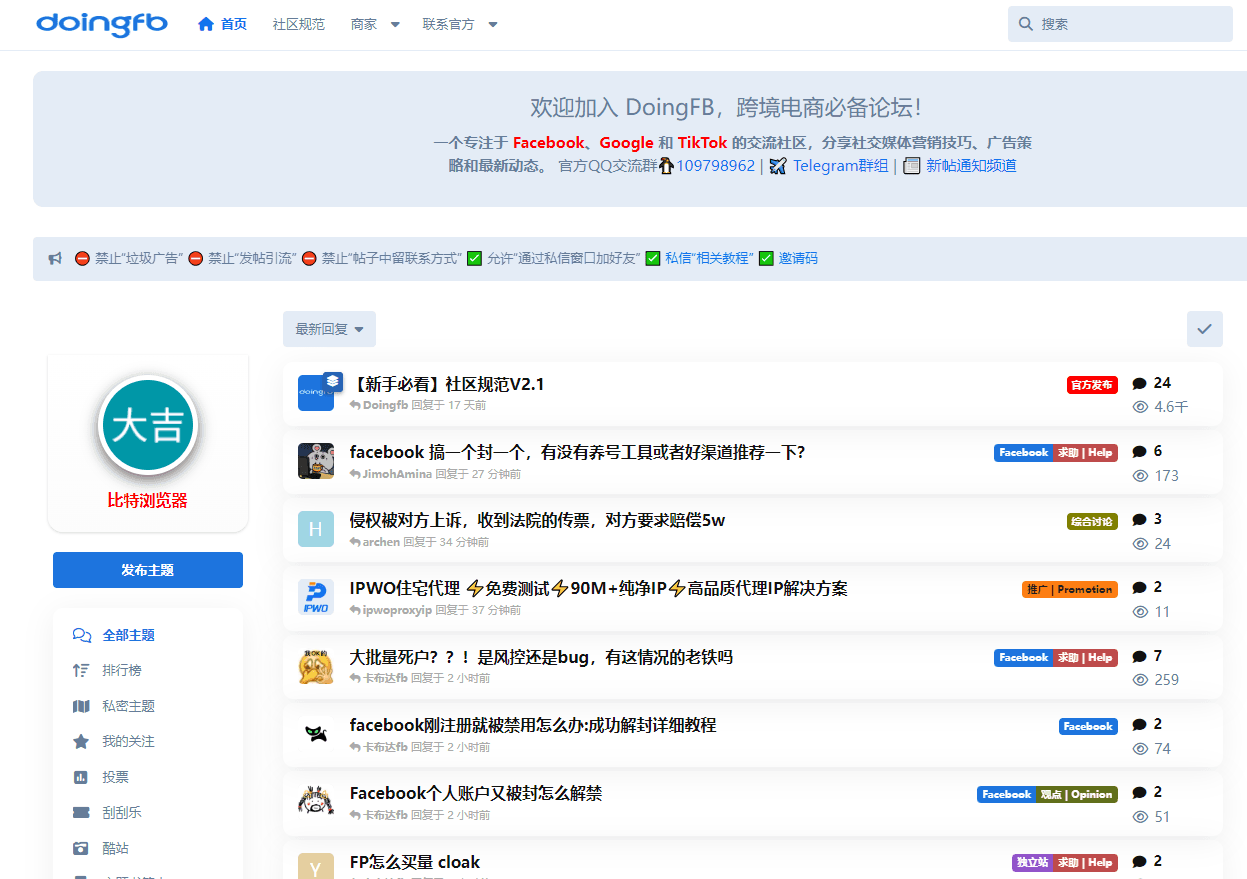Select the 我的关注 star icon
This screenshot has width=1247, height=879.
81,742
